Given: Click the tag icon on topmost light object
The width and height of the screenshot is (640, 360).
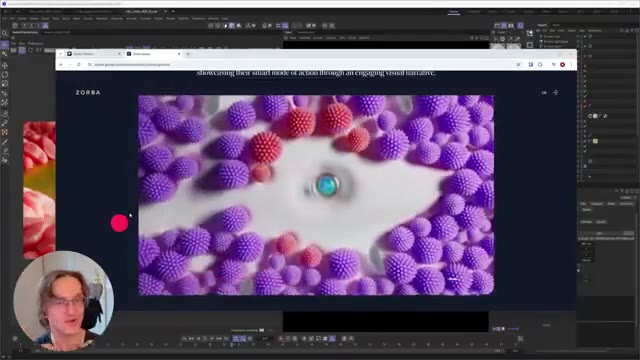Looking at the screenshot, I should coord(590,36).
